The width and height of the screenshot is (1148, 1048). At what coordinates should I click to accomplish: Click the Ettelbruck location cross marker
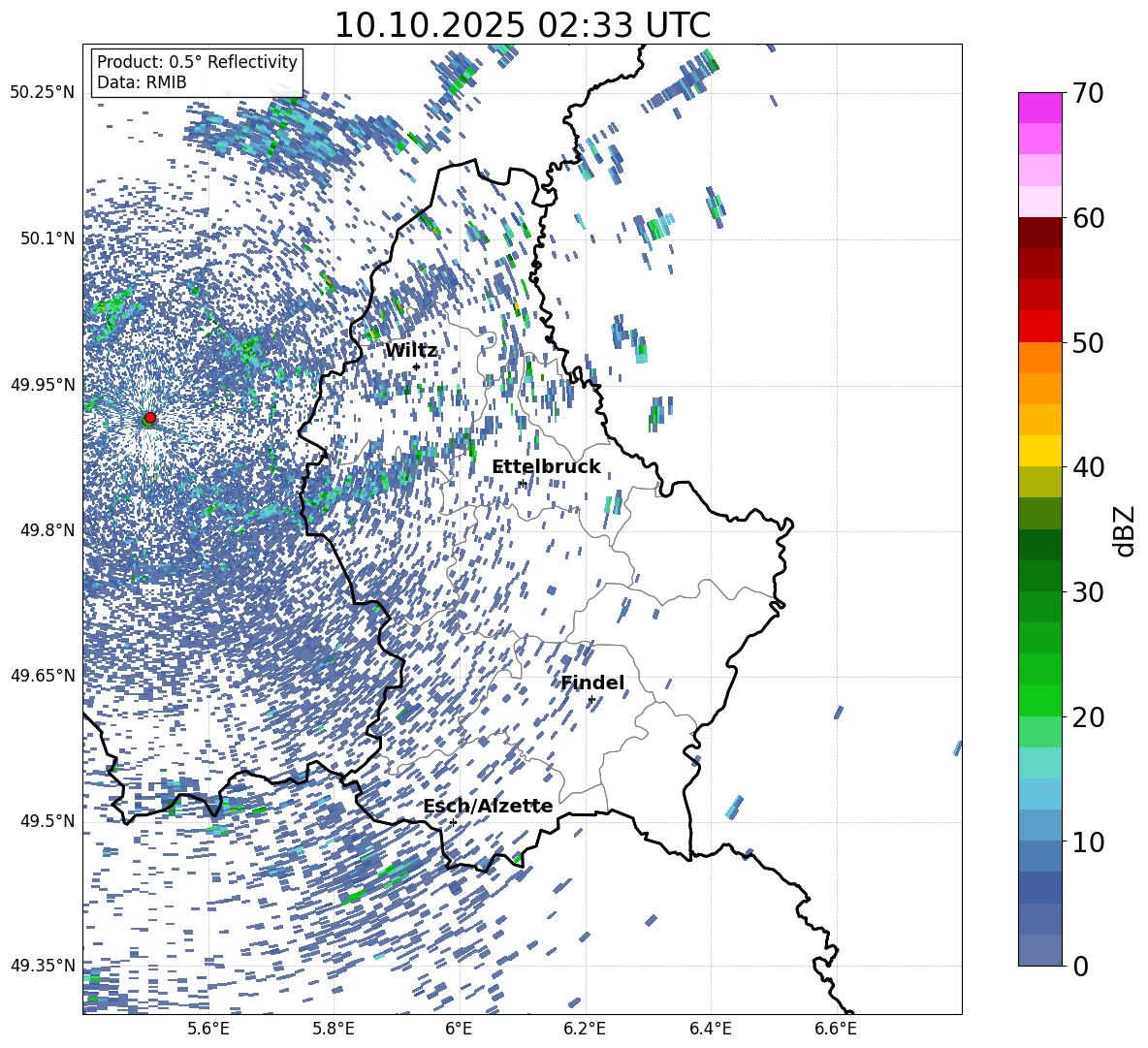coord(522,483)
